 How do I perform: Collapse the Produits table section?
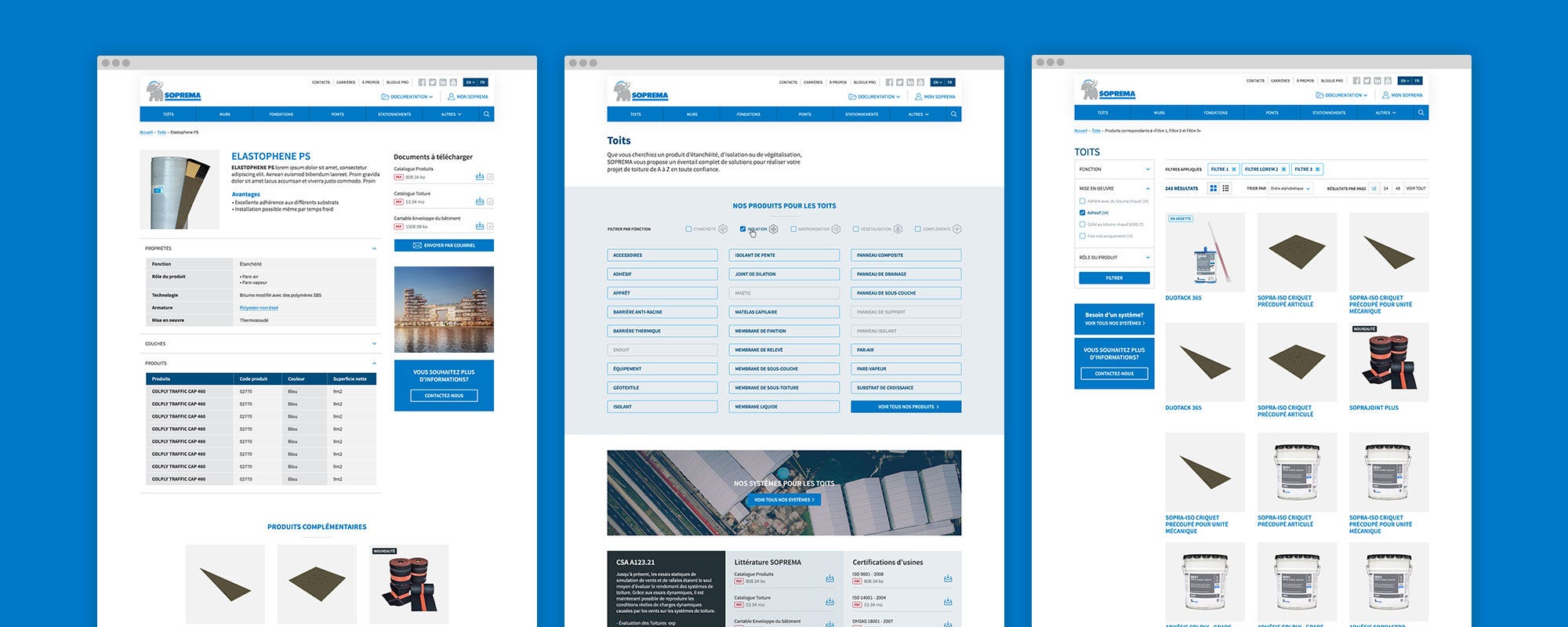click(x=374, y=364)
